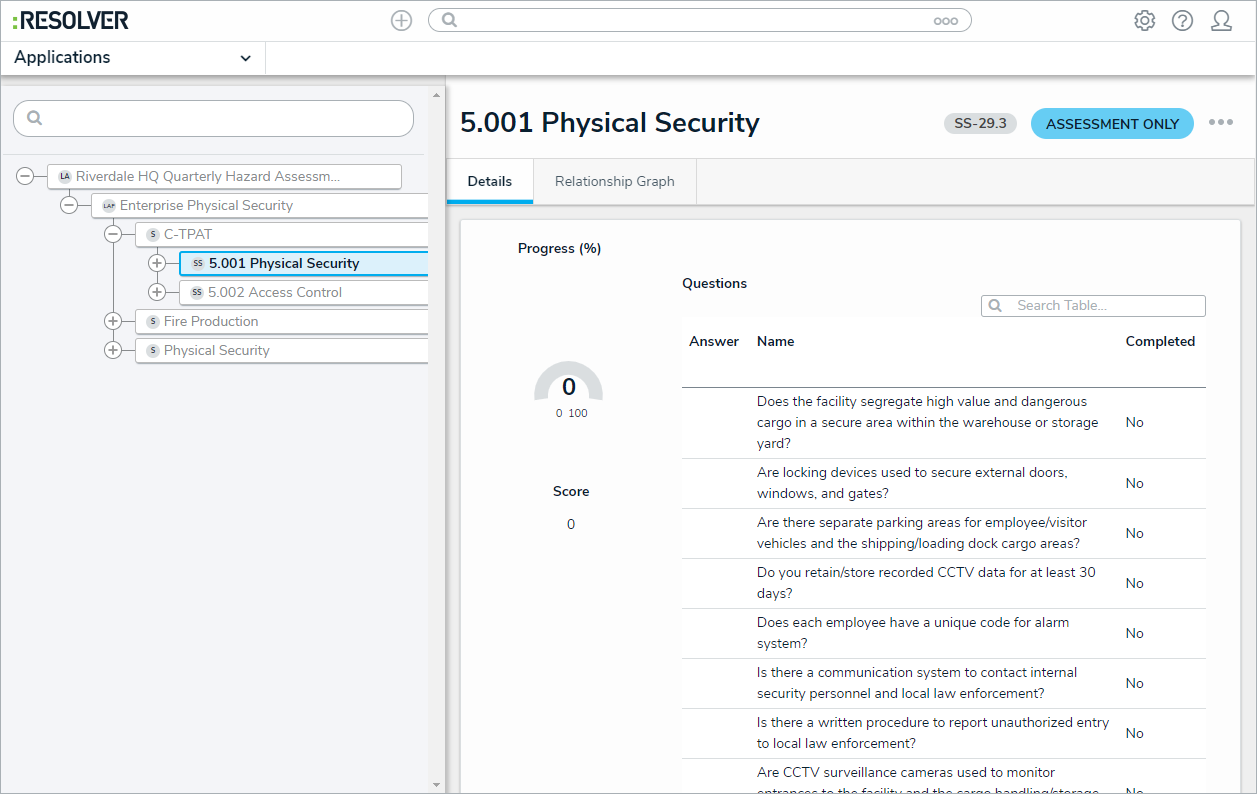Click the Search Table input field
This screenshot has width=1257, height=794.
tap(1093, 306)
